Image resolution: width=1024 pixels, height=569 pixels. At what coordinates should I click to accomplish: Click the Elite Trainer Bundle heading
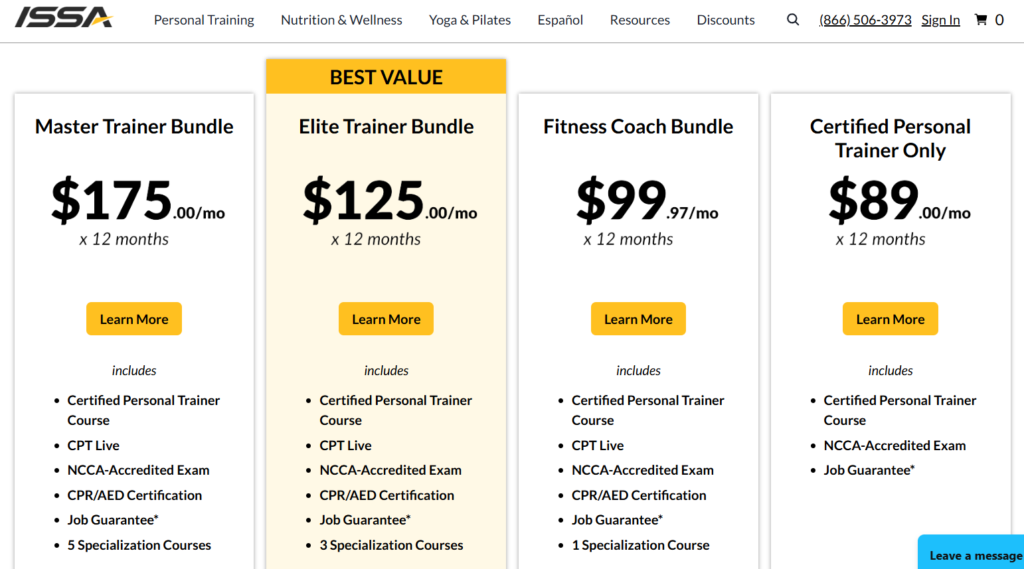click(386, 127)
